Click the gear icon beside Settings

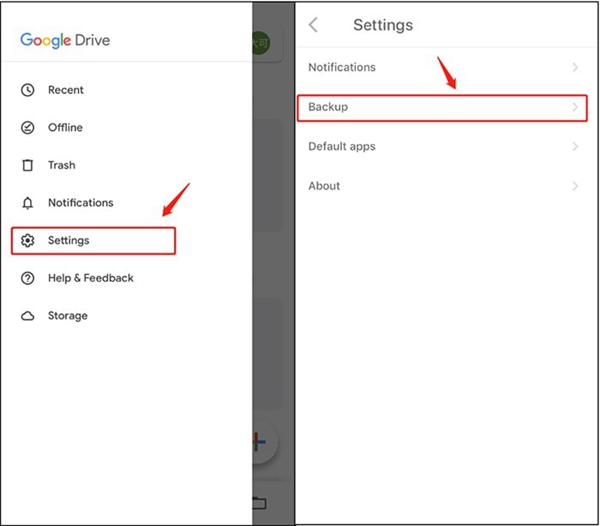tap(28, 240)
